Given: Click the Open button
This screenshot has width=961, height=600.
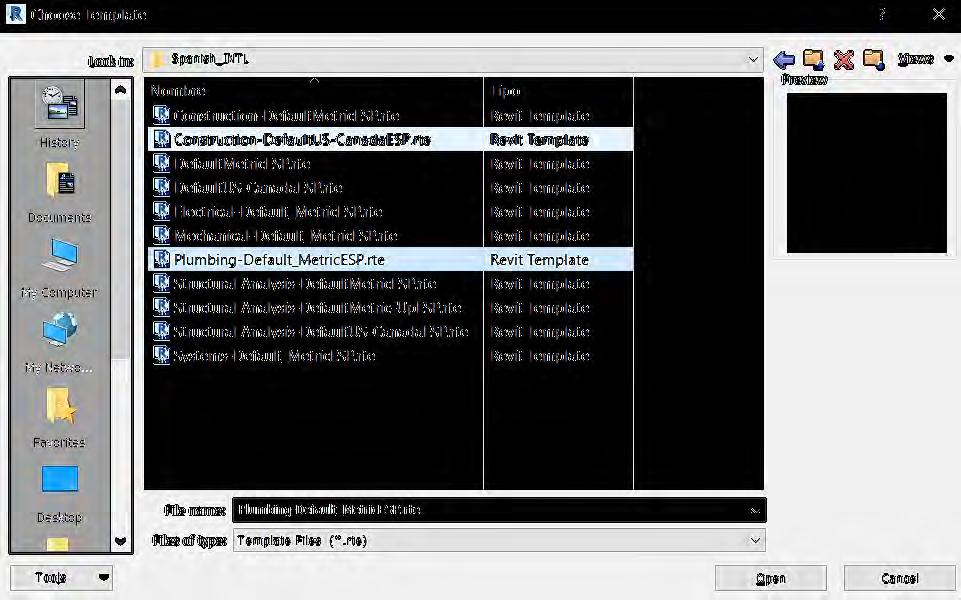Looking at the screenshot, I should 770,578.
